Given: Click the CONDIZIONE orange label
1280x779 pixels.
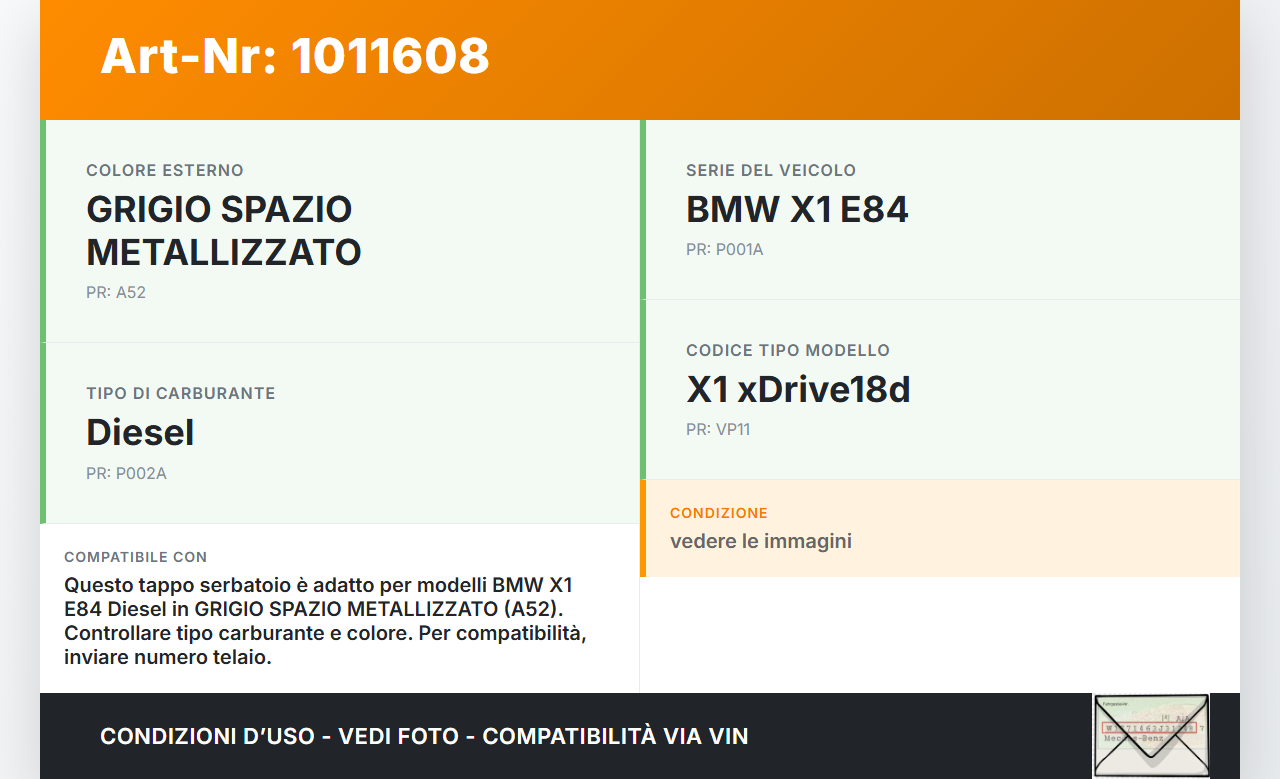Looking at the screenshot, I should tap(719, 513).
